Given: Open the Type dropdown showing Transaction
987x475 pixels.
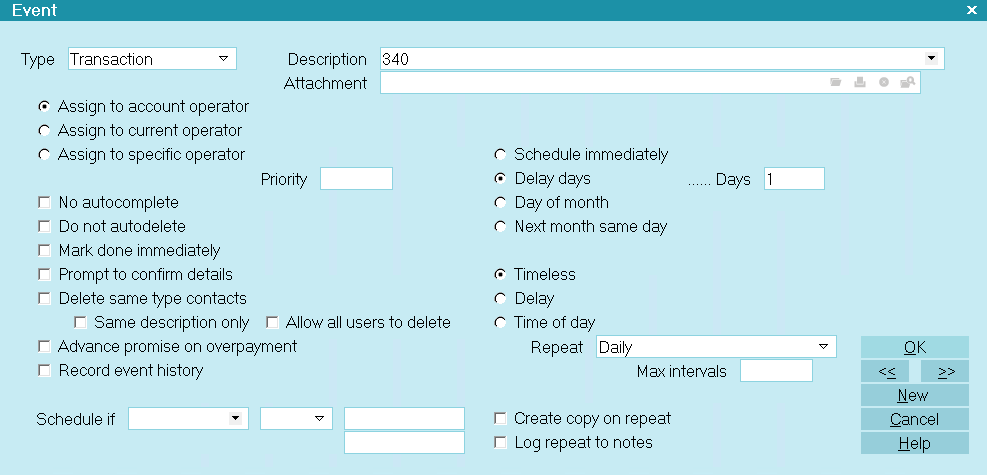Looking at the screenshot, I should pos(152,59).
